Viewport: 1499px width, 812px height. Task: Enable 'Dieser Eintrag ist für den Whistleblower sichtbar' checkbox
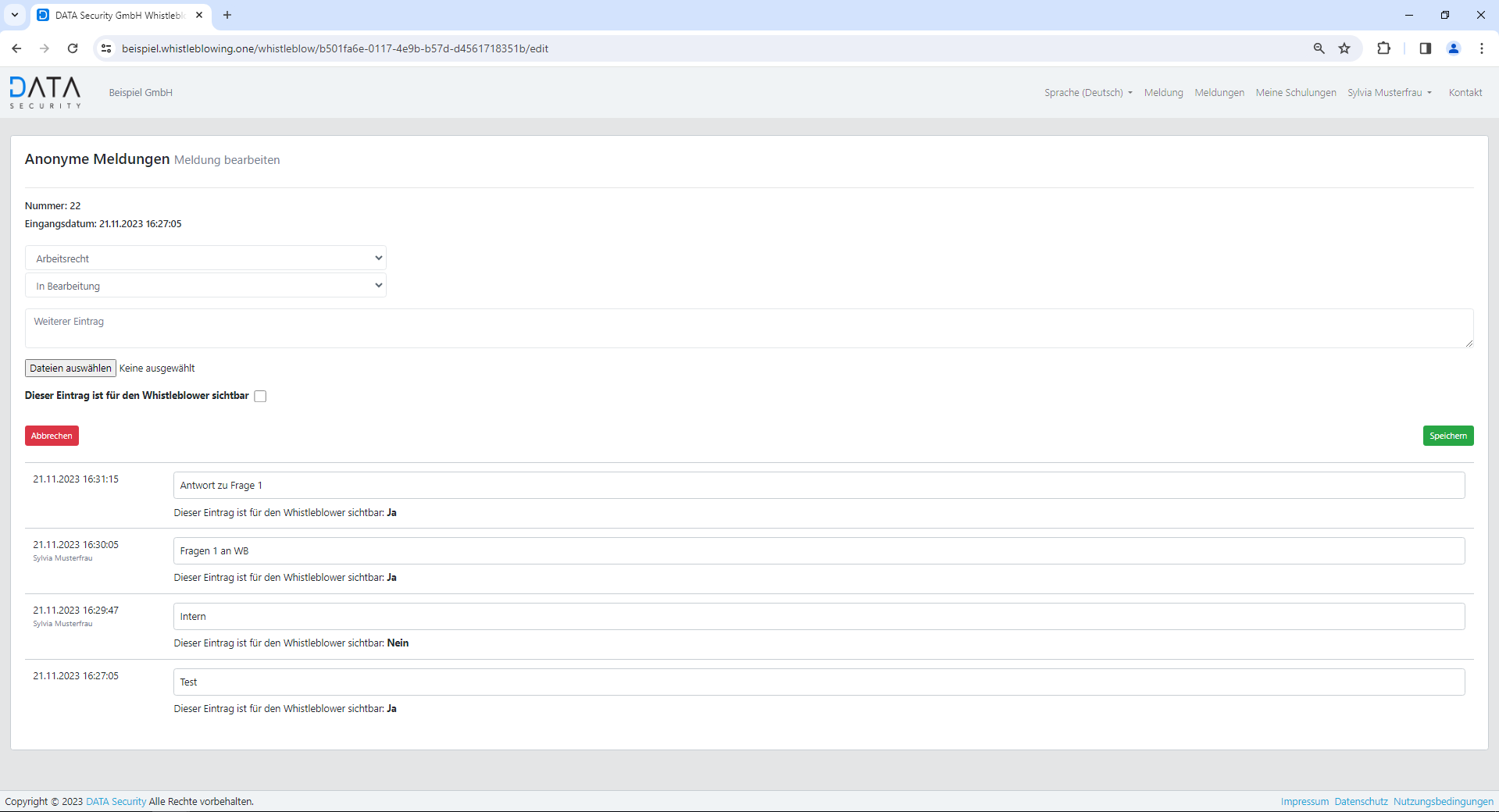260,397
